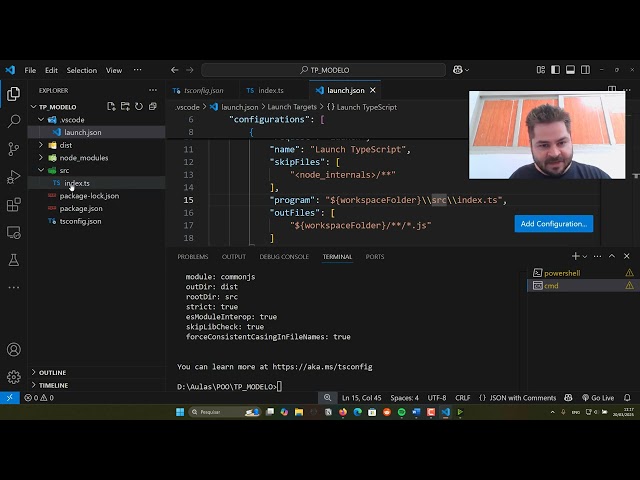Image resolution: width=640 pixels, height=480 pixels.
Task: Open Explorer views and more actions
Action: (153, 90)
